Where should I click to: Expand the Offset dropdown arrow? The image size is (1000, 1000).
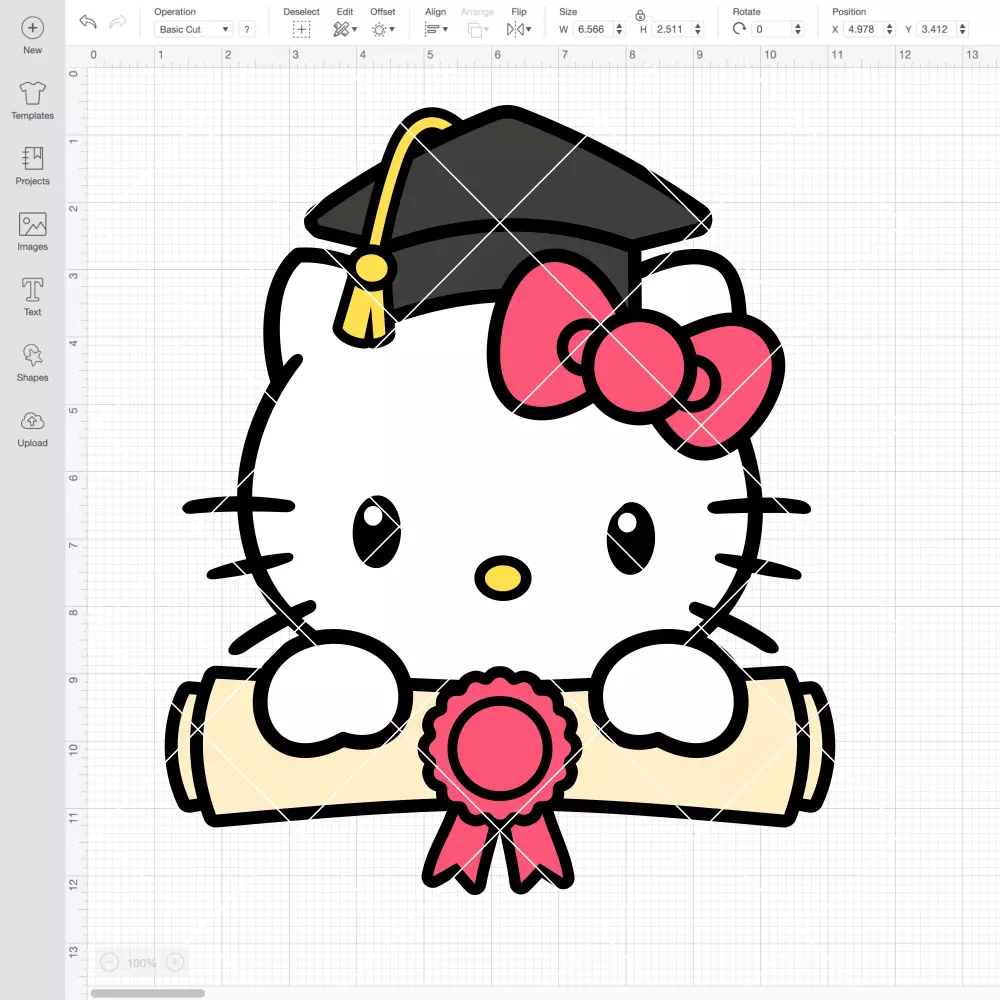point(392,29)
